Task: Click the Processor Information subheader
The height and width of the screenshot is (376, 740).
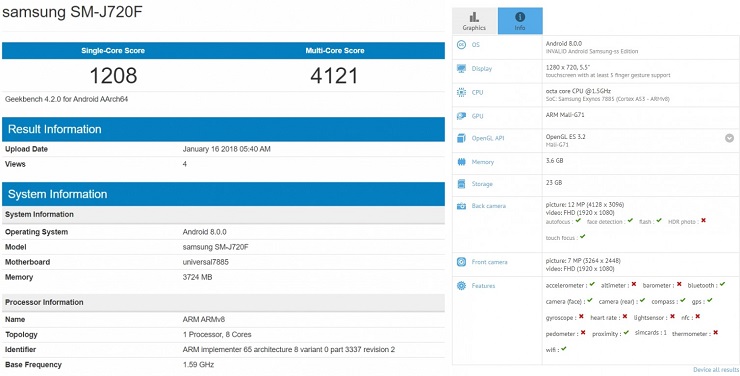Action: click(x=223, y=302)
